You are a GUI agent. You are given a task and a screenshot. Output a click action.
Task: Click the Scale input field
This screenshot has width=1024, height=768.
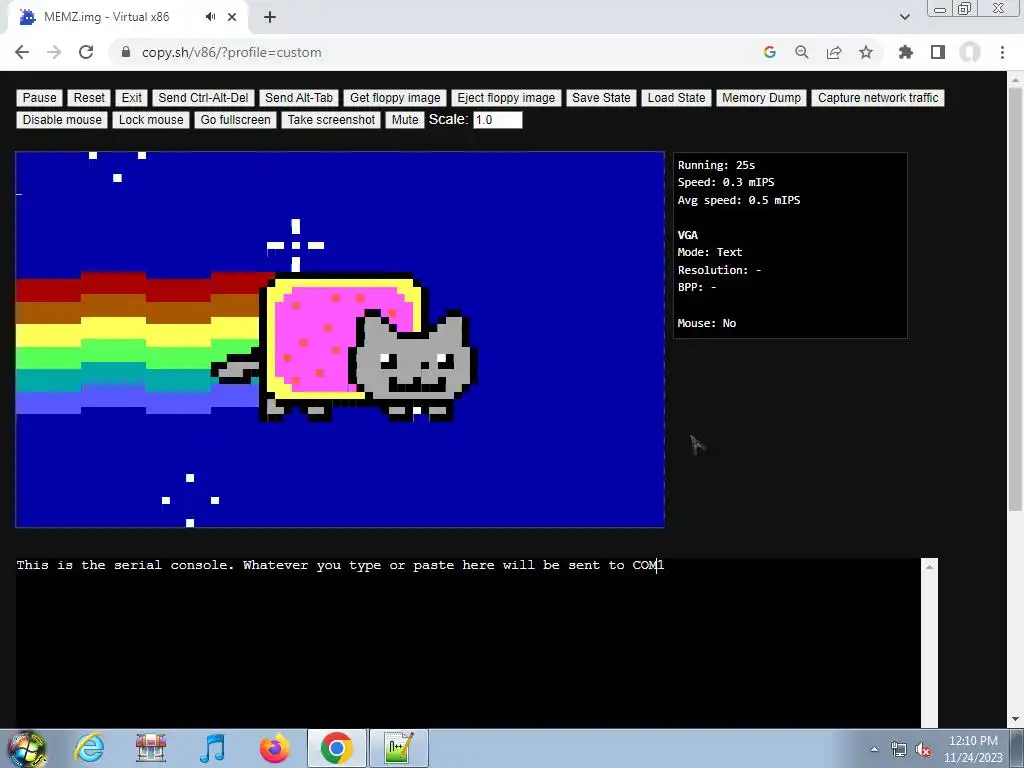pyautogui.click(x=498, y=120)
